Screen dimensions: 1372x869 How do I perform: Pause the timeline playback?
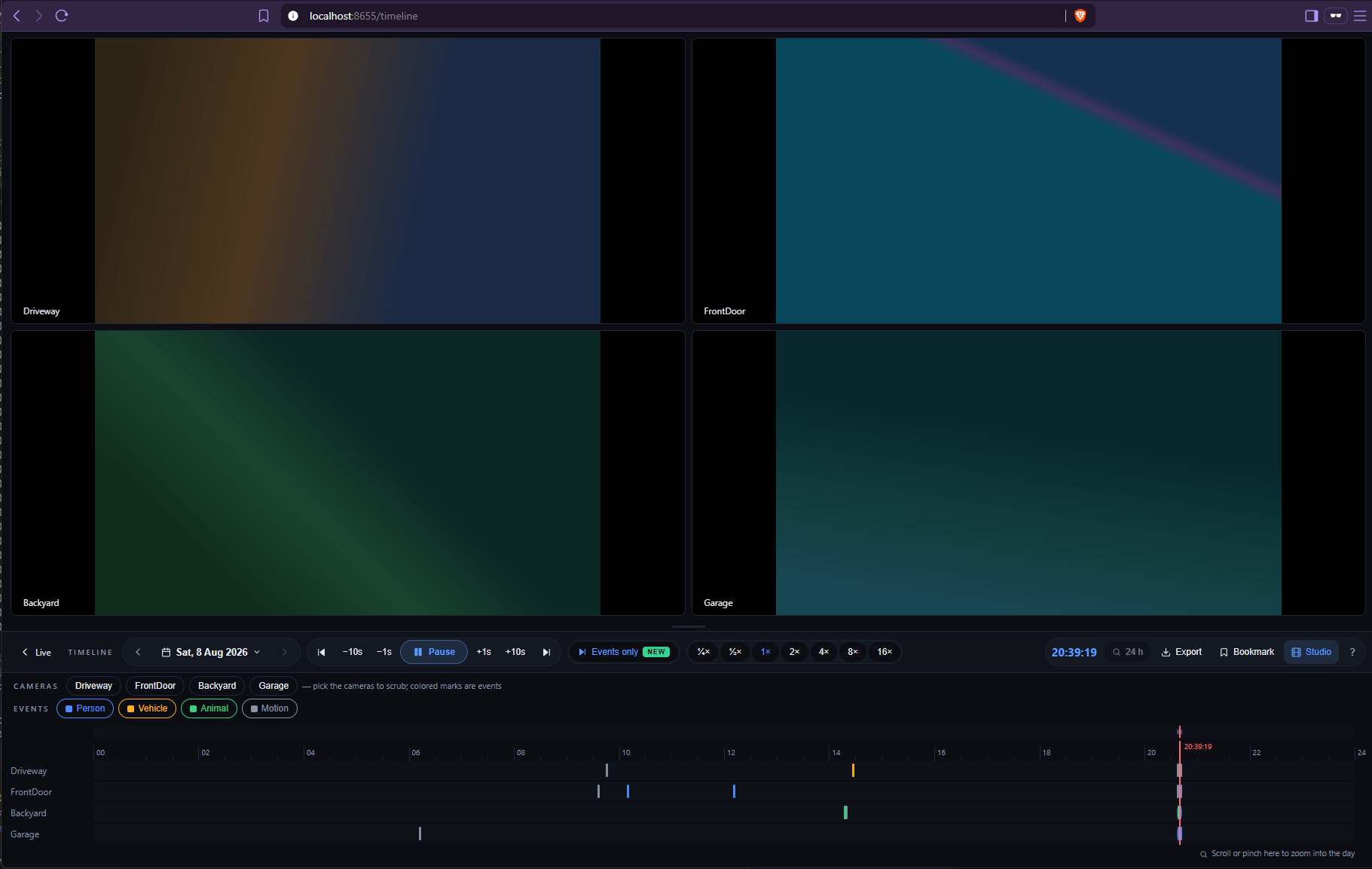[x=434, y=652]
